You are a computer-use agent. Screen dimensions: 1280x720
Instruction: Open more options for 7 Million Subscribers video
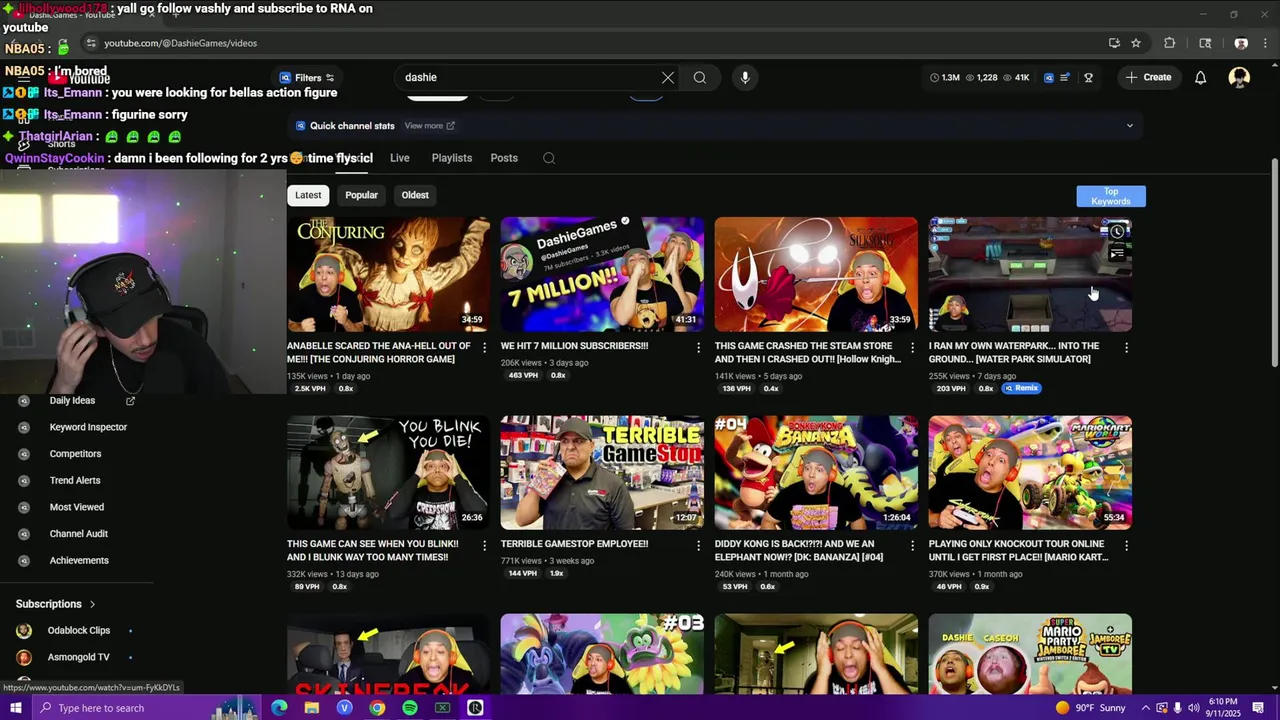click(698, 347)
